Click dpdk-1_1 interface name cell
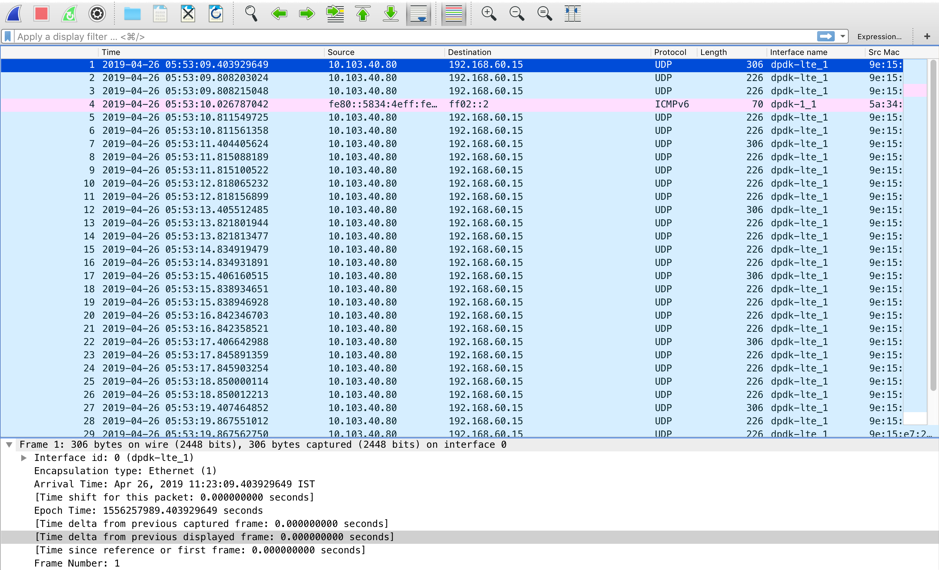The image size is (939, 570). [793, 104]
